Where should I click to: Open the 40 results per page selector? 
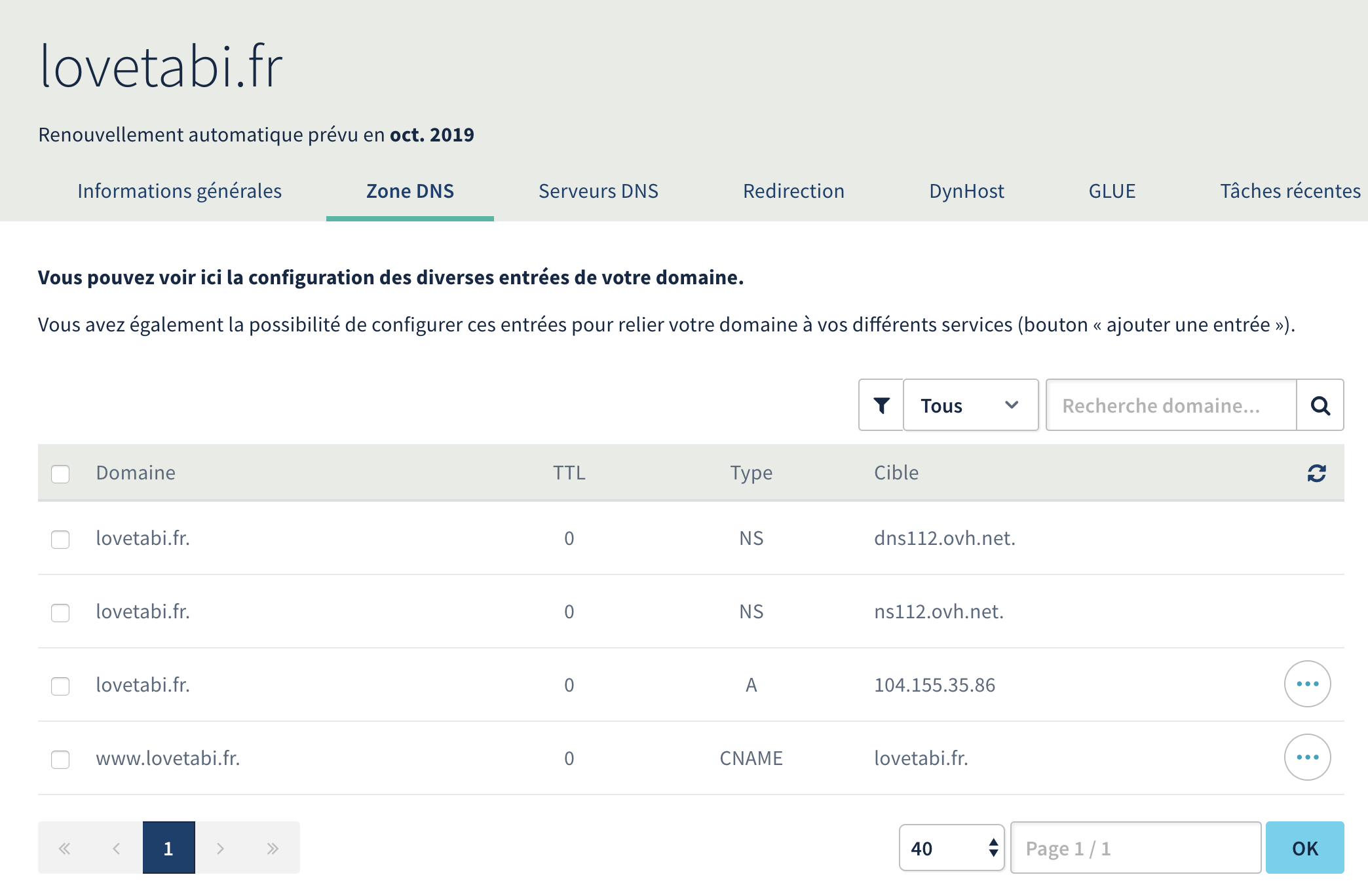951,848
